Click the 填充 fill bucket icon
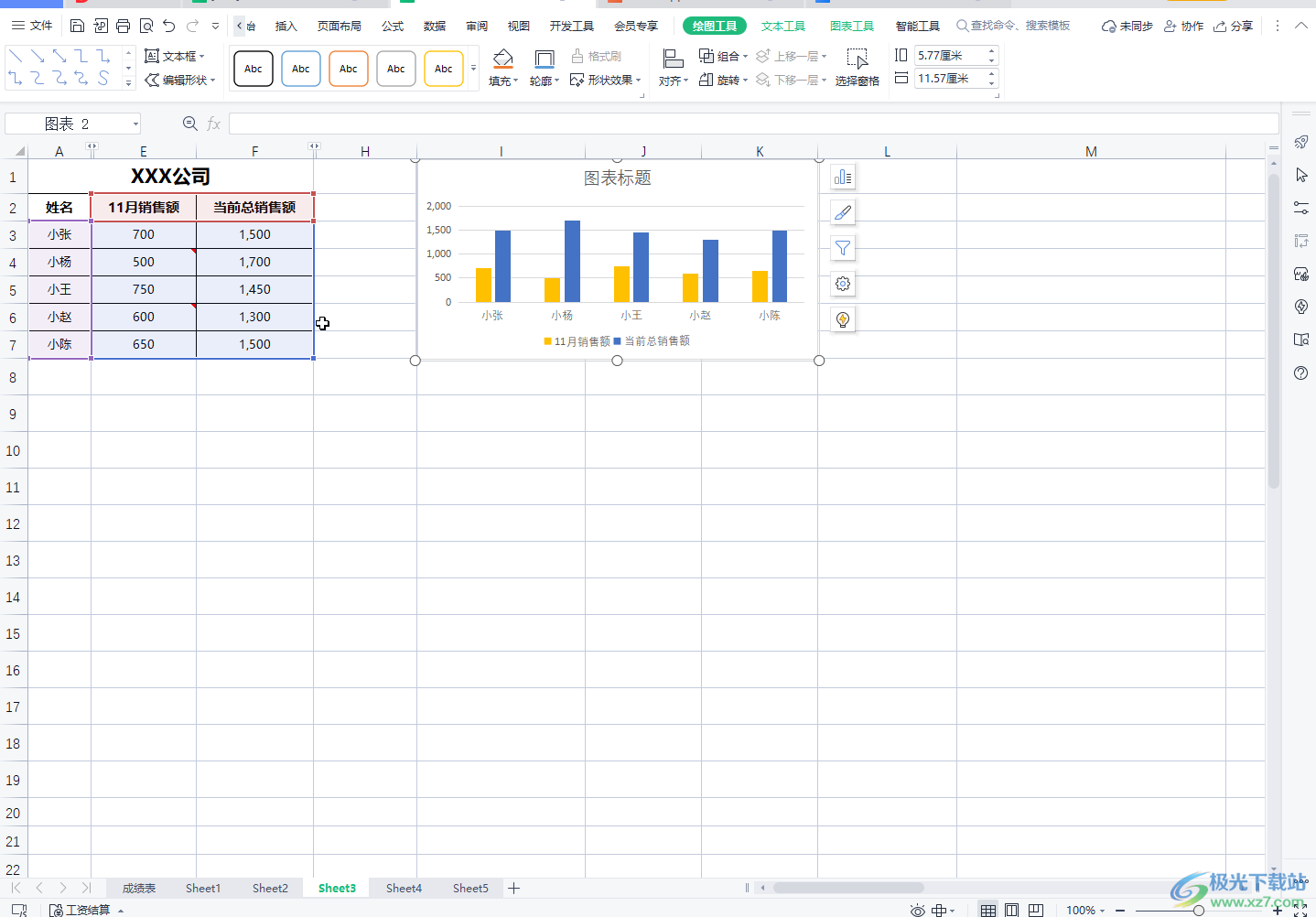The image size is (1316, 917). click(x=502, y=59)
